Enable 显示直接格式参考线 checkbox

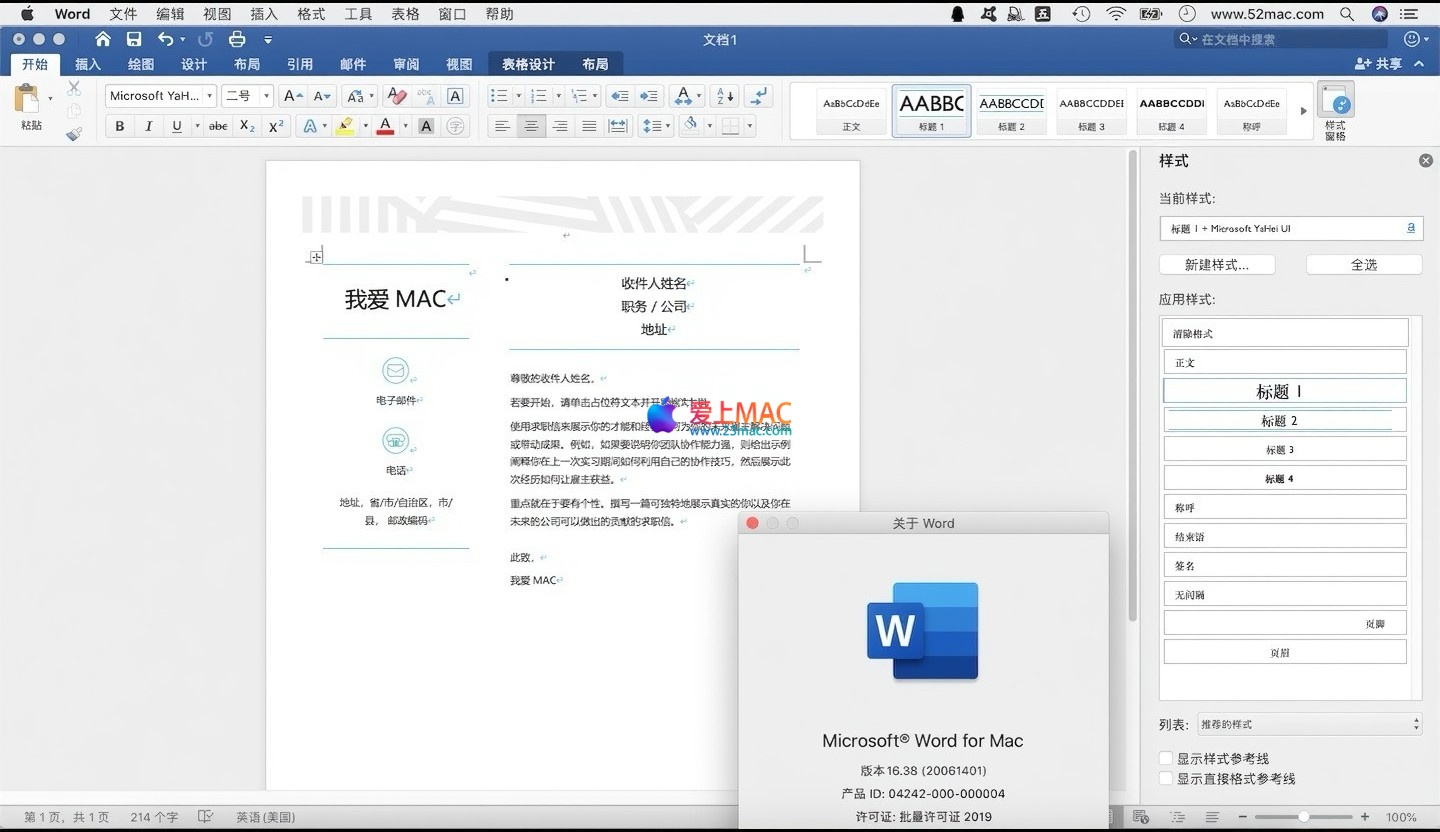click(x=1166, y=779)
